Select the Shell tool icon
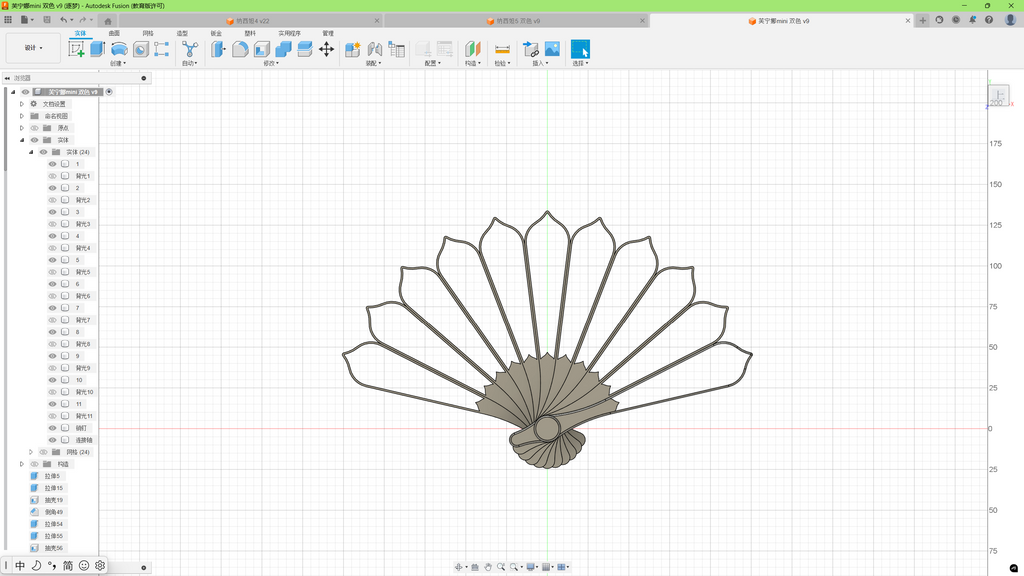Viewport: 1024px width, 576px height. coord(262,49)
